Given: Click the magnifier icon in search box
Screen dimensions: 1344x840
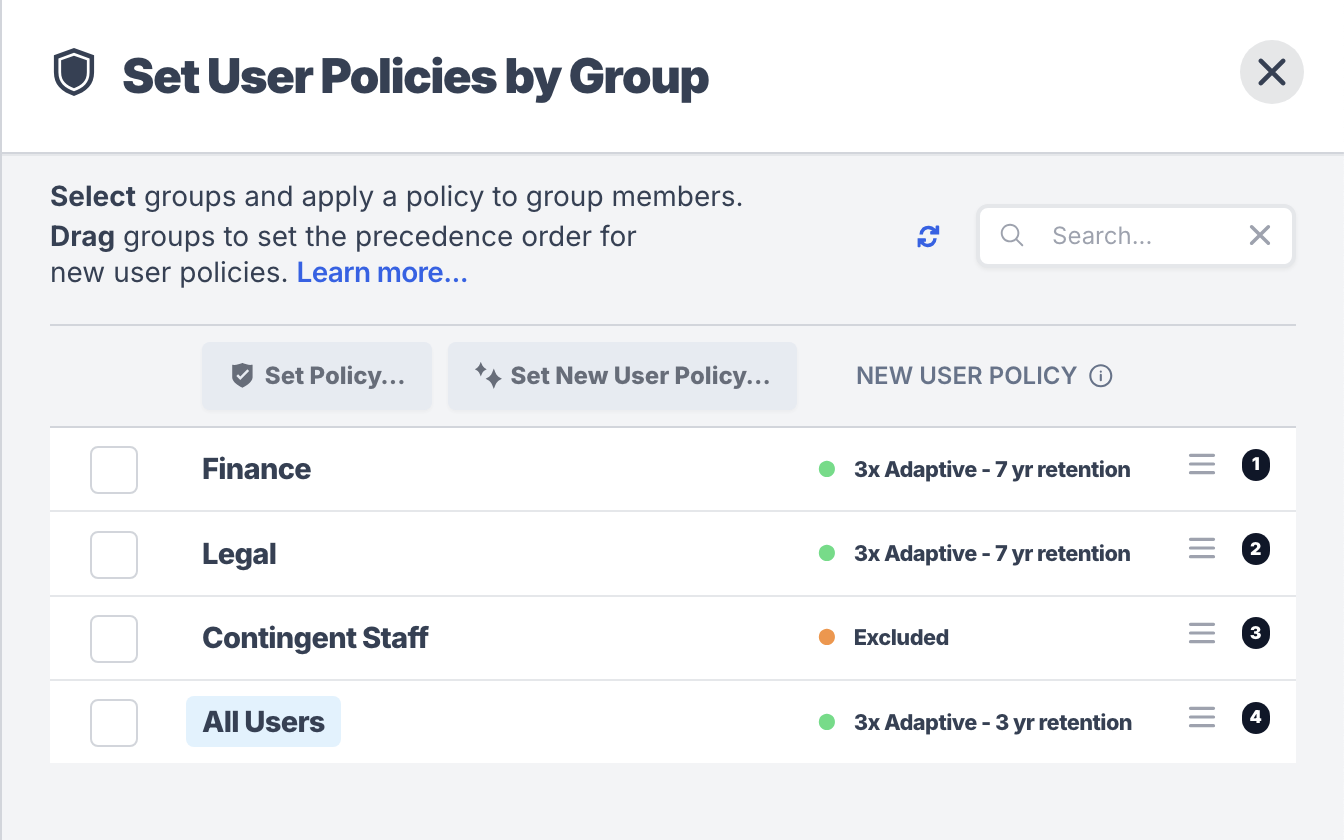Looking at the screenshot, I should tap(1012, 235).
